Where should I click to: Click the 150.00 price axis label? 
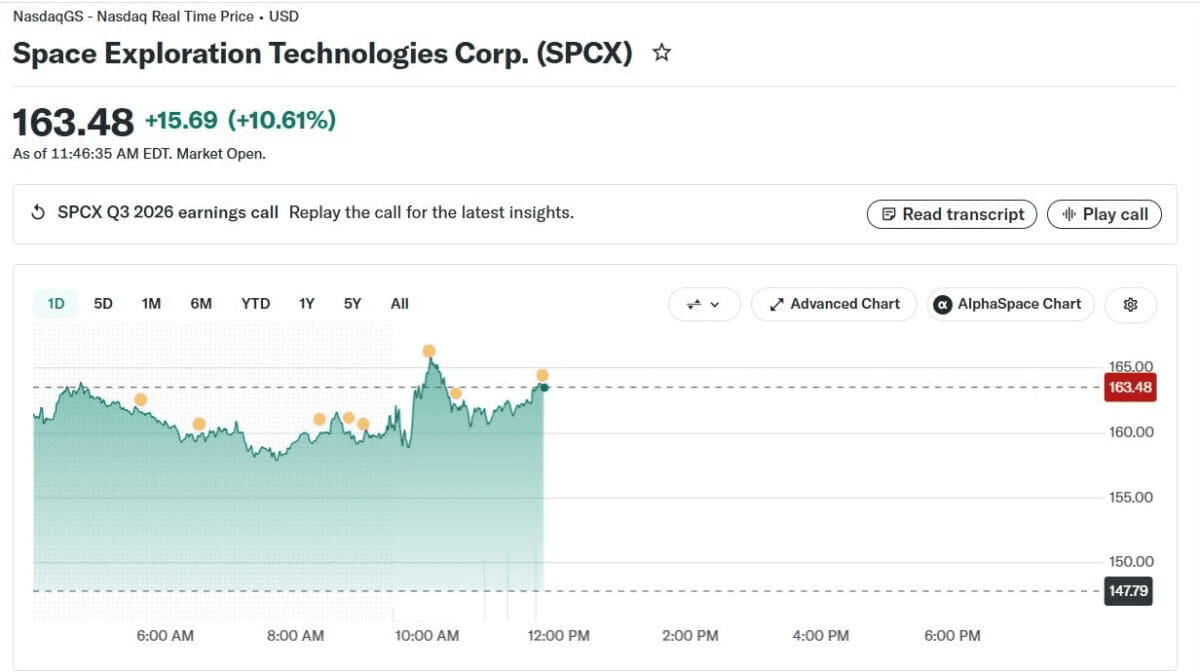pyautogui.click(x=1131, y=562)
